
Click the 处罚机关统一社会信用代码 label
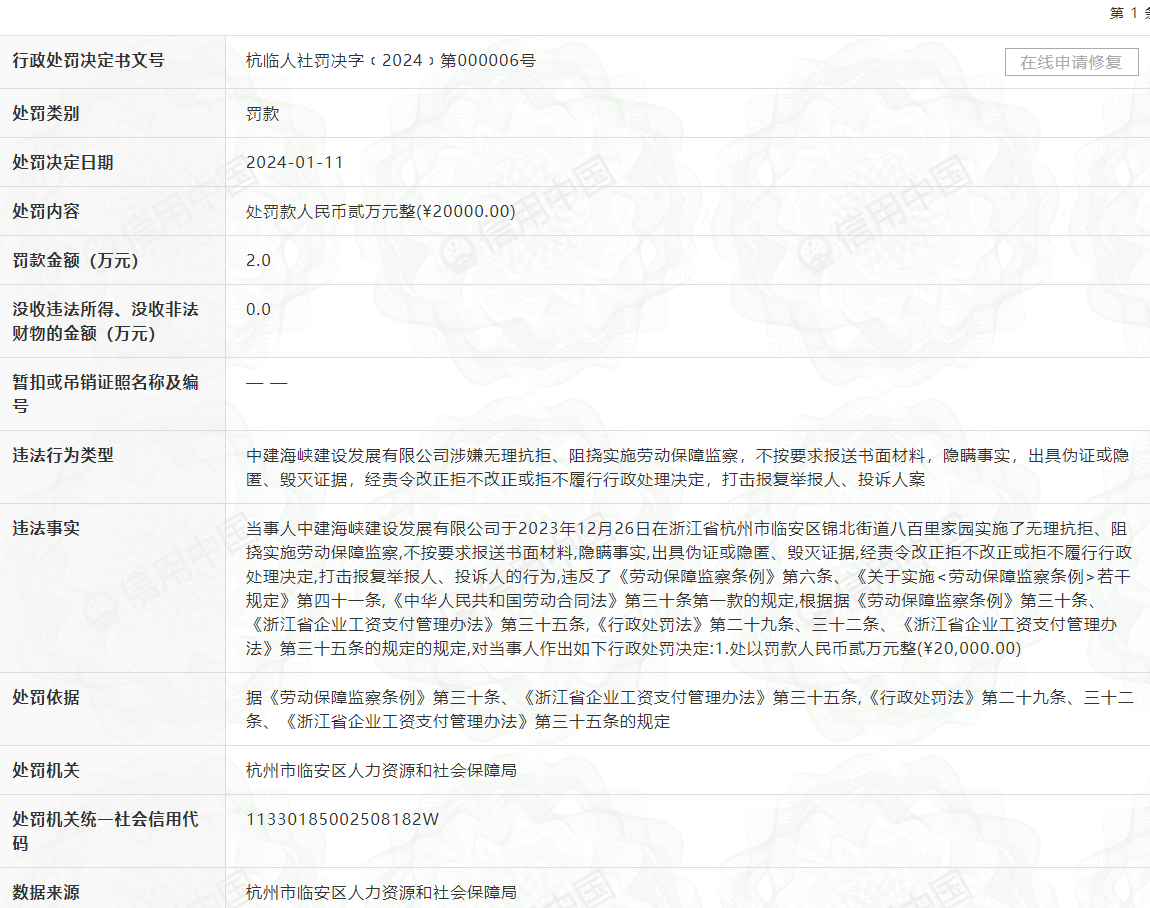coord(105,831)
